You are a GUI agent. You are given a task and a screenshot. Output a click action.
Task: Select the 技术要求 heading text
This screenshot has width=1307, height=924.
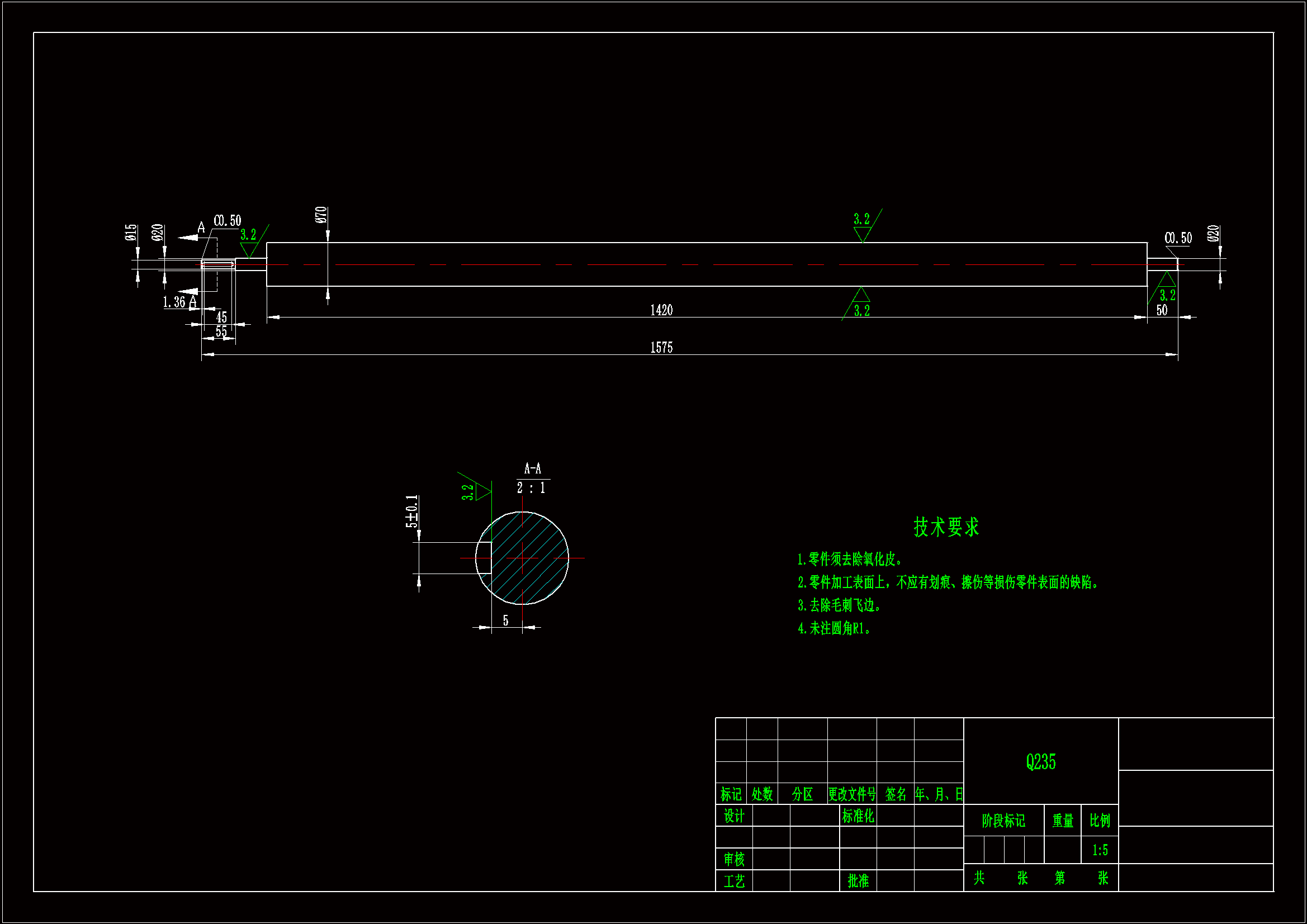pyautogui.click(x=945, y=527)
